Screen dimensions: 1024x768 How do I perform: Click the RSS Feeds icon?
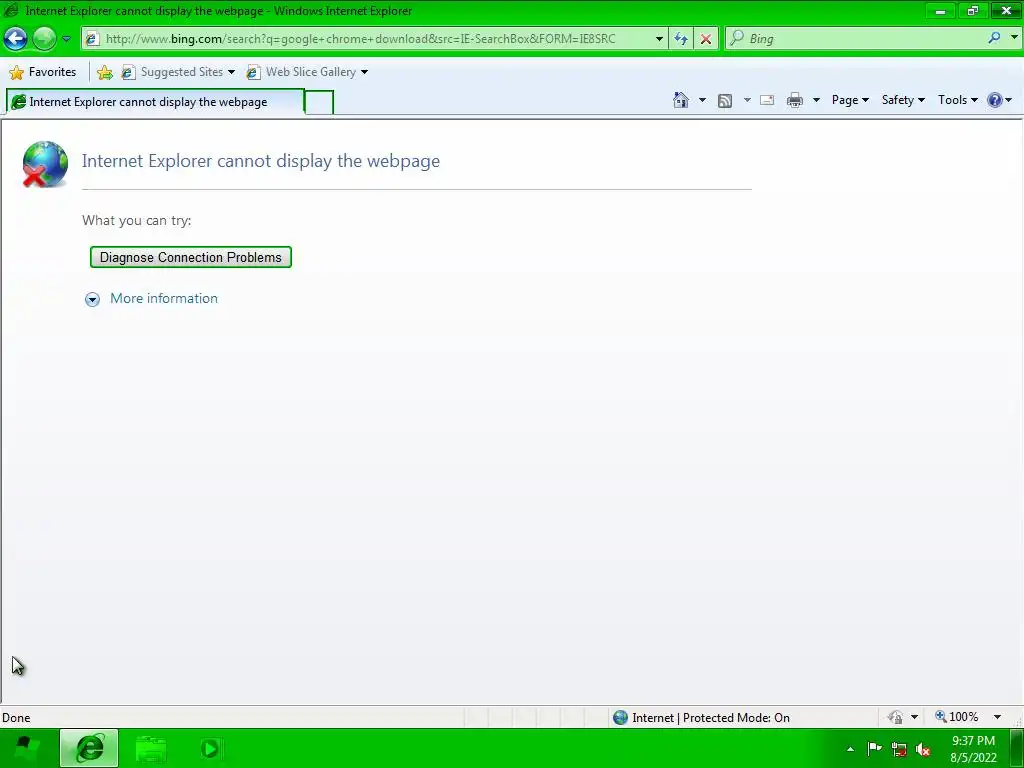pos(725,101)
